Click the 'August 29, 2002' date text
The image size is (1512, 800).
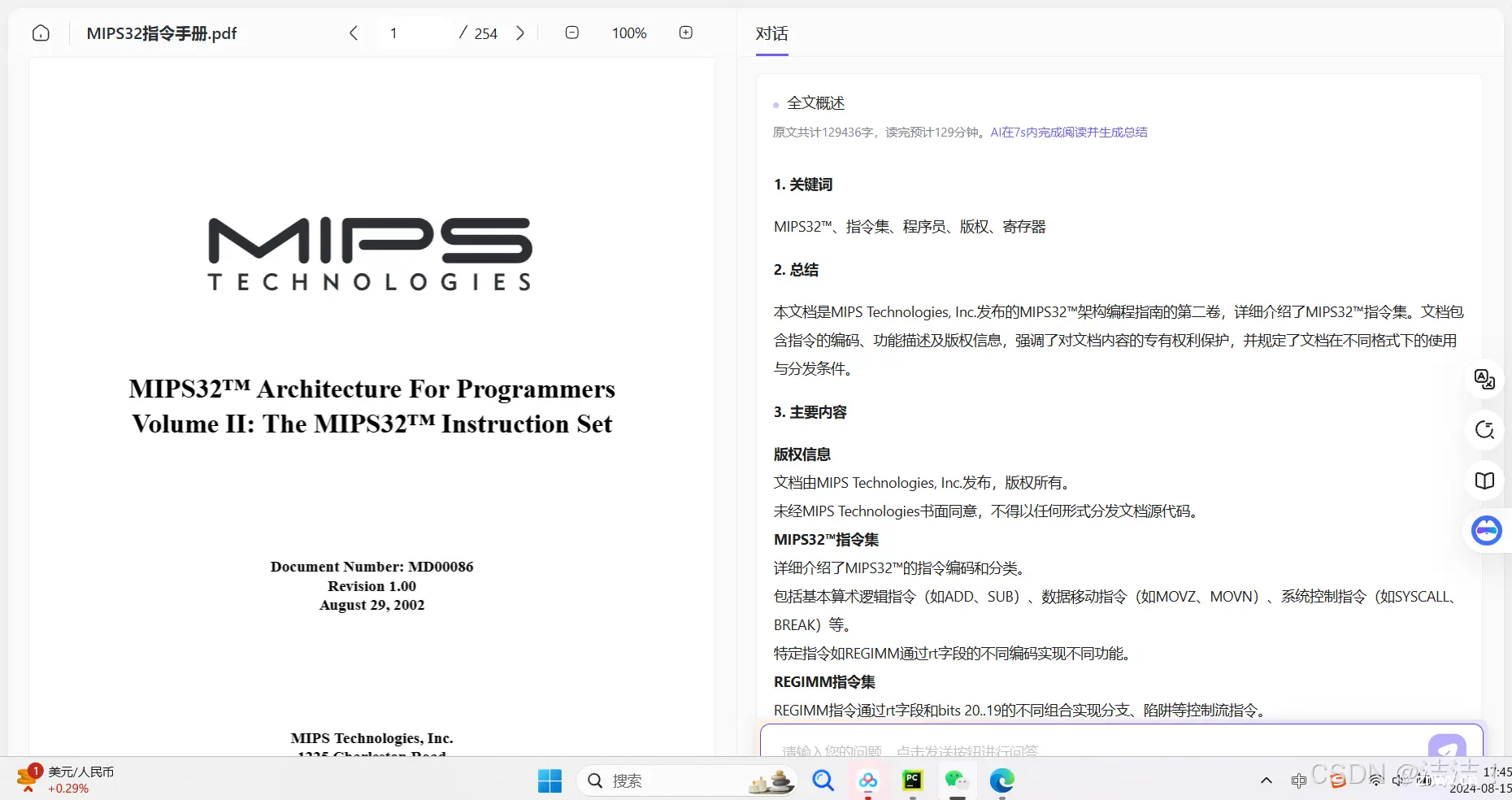point(371,605)
